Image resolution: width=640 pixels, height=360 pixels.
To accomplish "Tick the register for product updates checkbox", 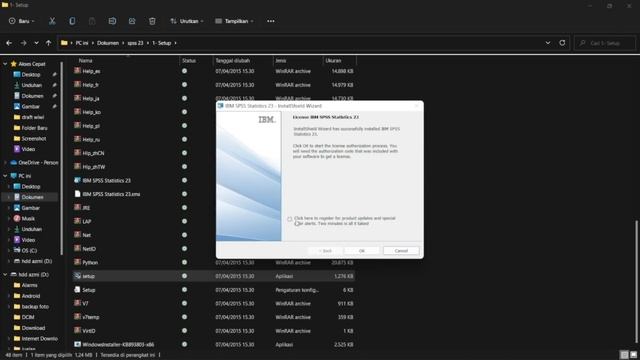I will pyautogui.click(x=289, y=219).
